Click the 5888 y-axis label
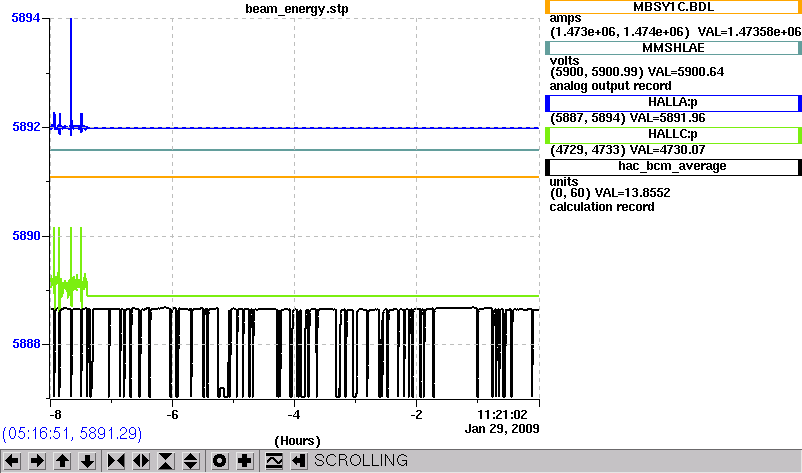Screen dimensions: 802x473 tap(26, 344)
